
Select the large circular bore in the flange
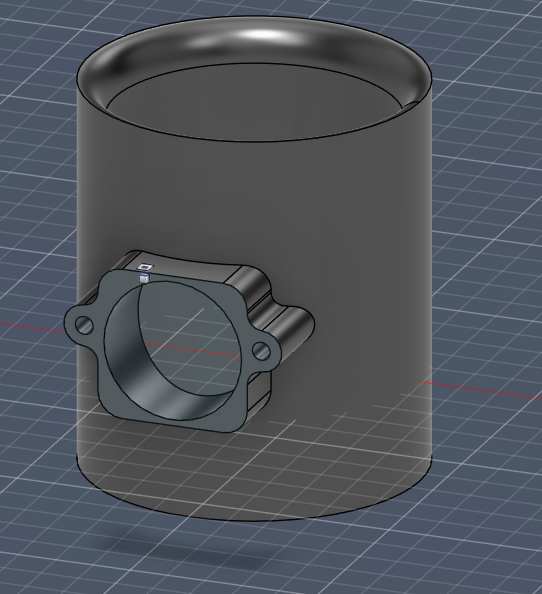click(173, 350)
